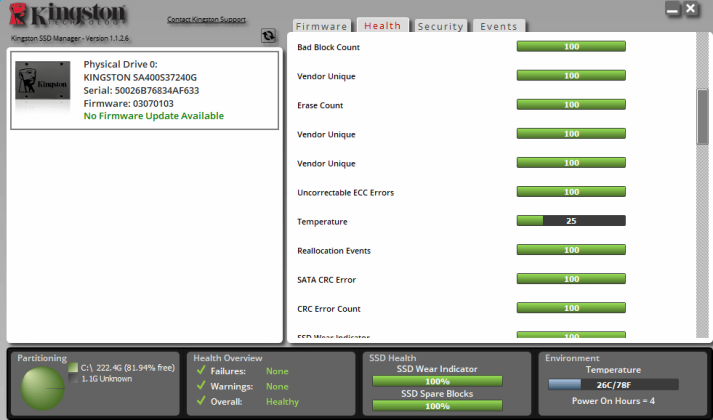This screenshot has width=713, height=420.
Task: Click the partitioning pie chart
Action: pyautogui.click(x=43, y=389)
